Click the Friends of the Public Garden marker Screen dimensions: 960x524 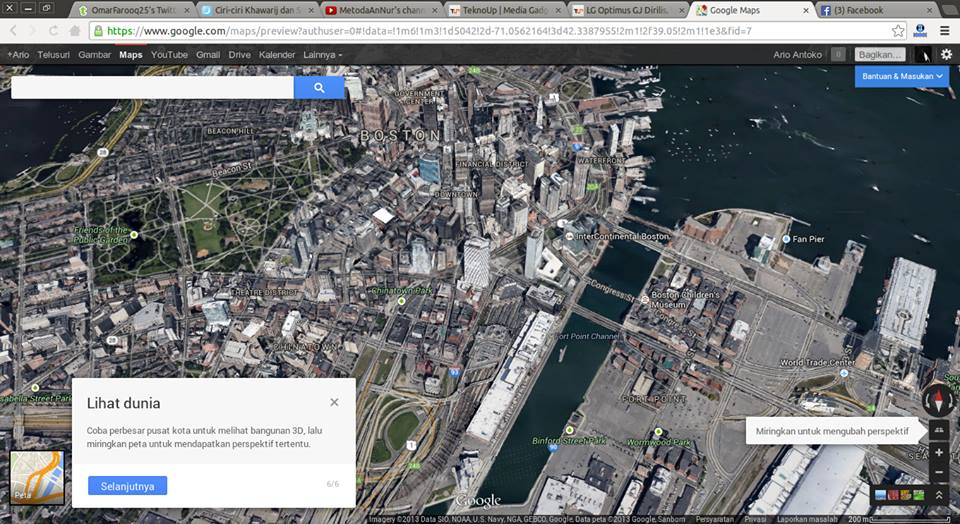point(134,234)
